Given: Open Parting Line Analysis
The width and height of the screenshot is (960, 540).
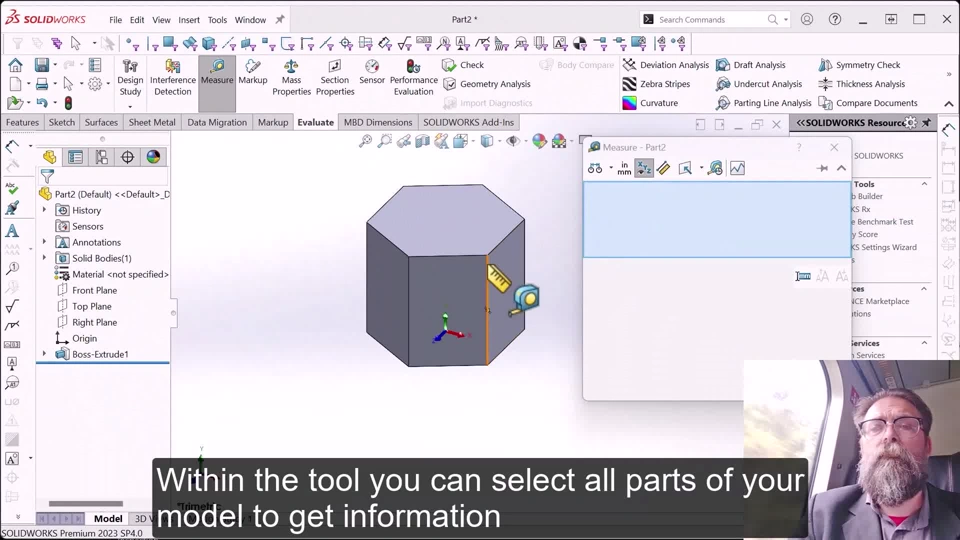Looking at the screenshot, I should pyautogui.click(x=763, y=103).
